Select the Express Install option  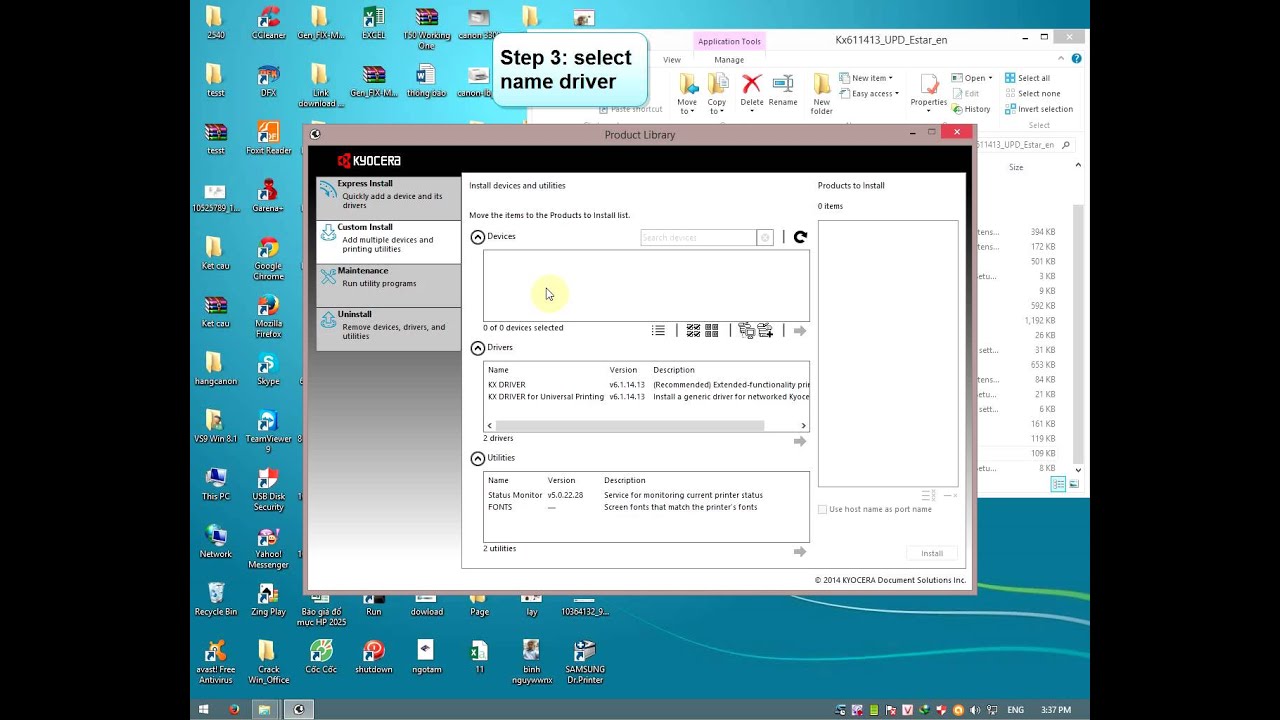tap(389, 196)
